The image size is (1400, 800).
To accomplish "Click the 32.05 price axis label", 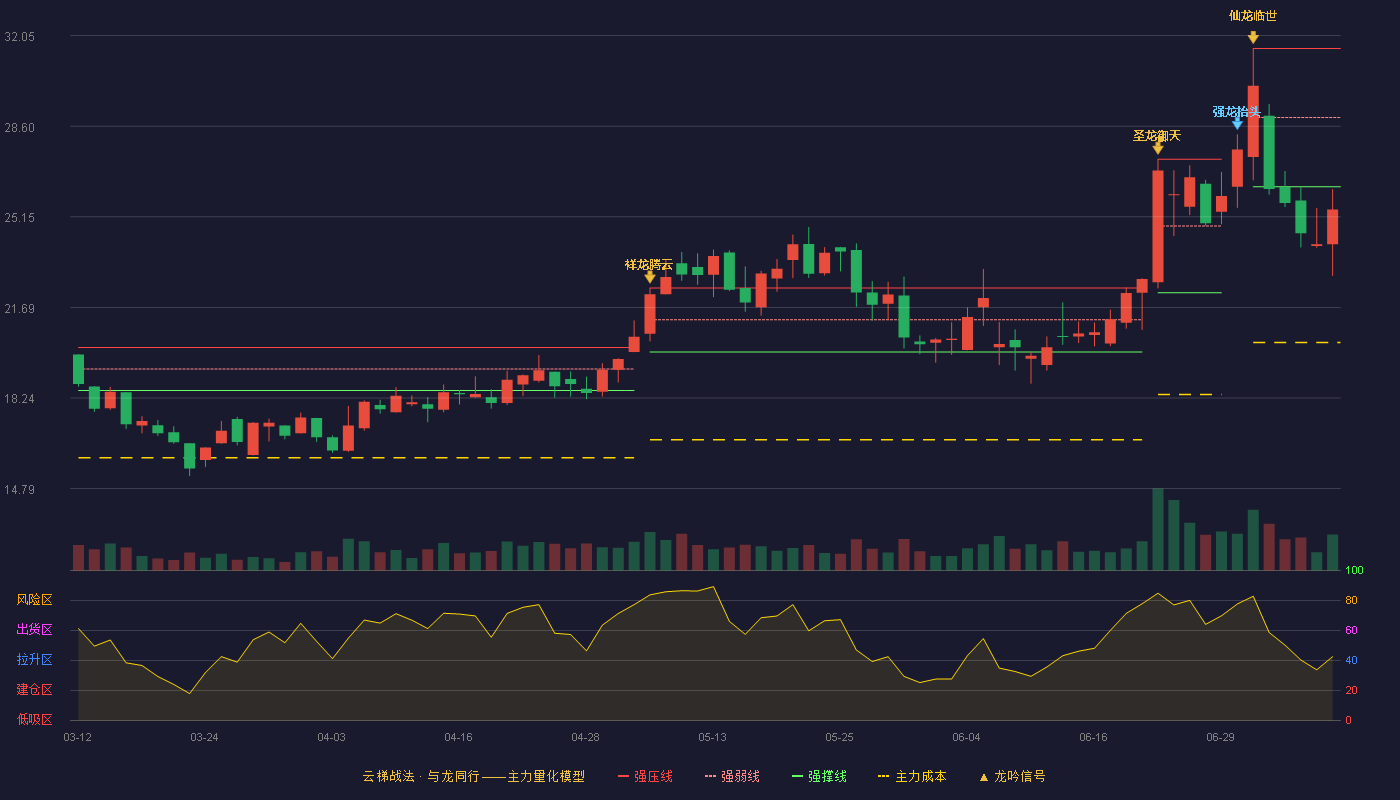I will 20,36.
